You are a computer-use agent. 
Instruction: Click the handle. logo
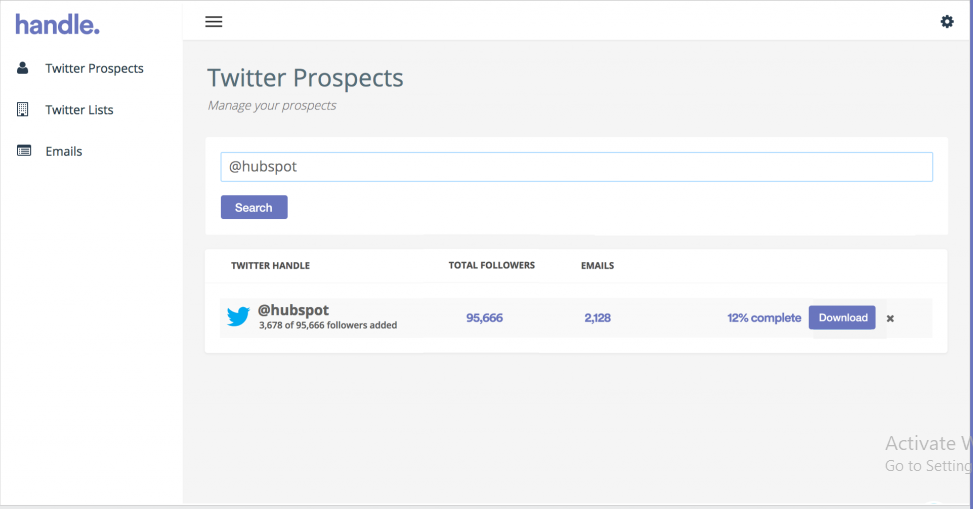(57, 25)
